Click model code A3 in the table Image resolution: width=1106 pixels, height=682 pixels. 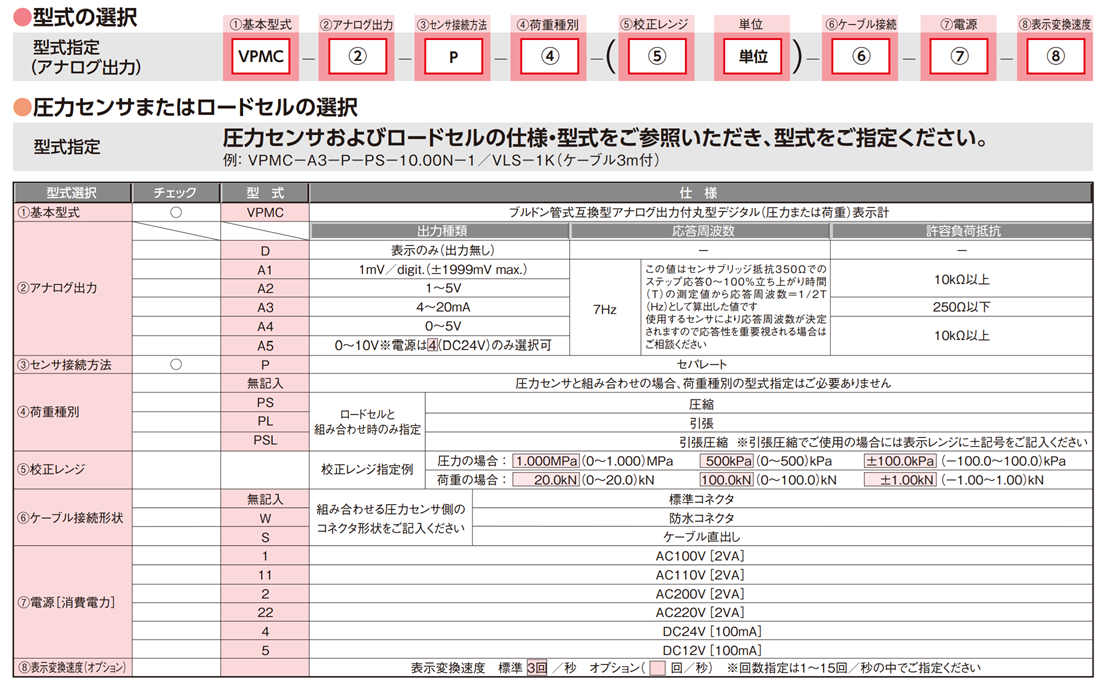[265, 307]
